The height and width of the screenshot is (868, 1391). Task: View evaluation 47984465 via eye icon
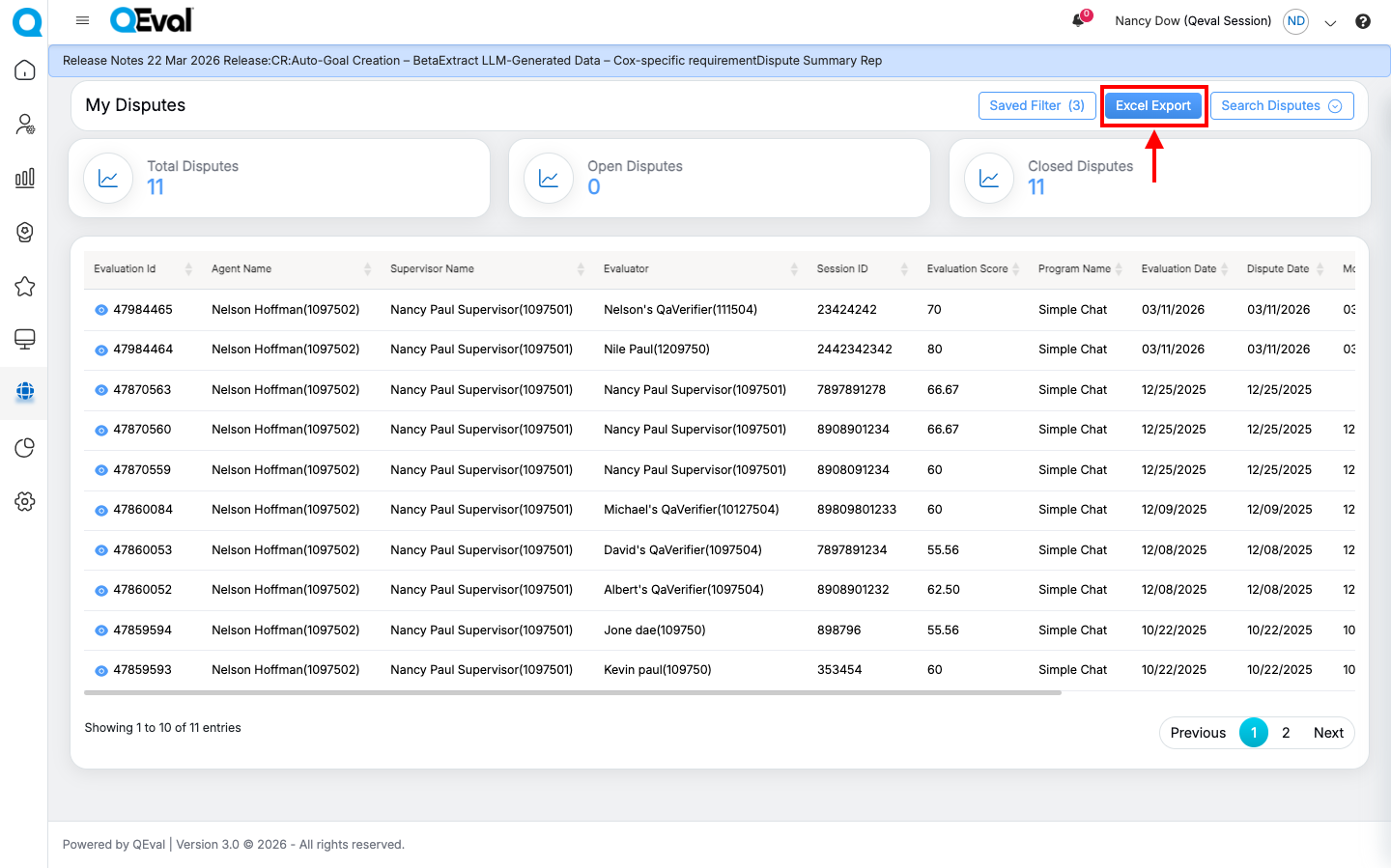(x=101, y=310)
